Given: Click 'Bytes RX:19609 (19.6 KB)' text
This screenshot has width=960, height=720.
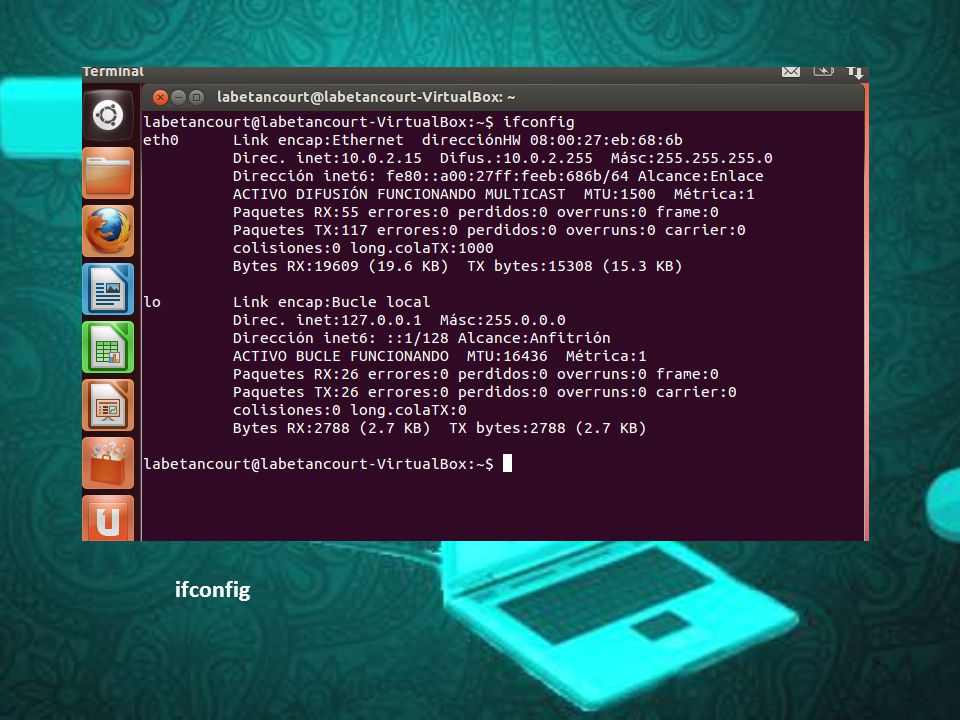Looking at the screenshot, I should (340, 266).
